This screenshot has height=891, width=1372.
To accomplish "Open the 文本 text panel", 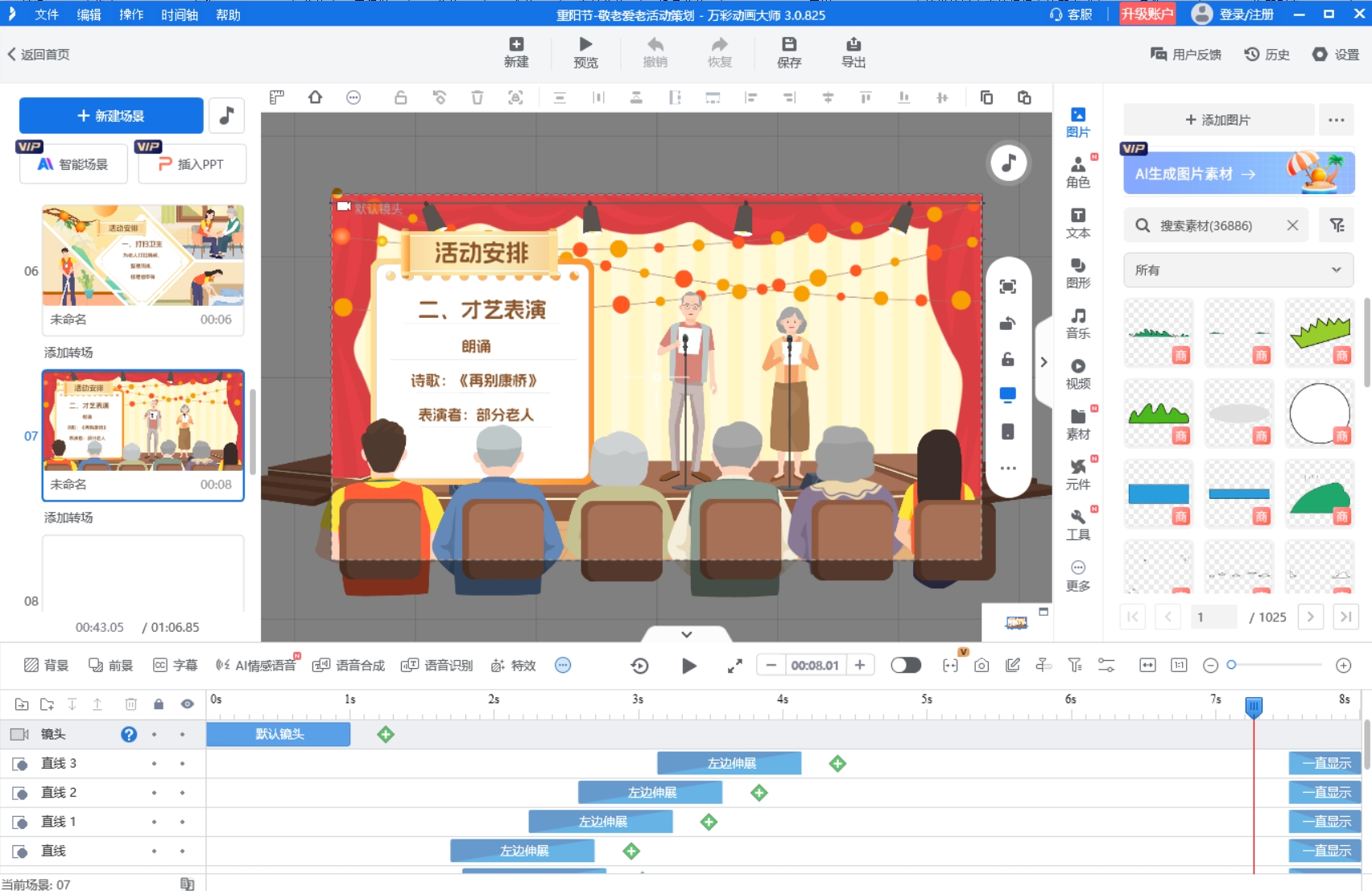I will click(x=1078, y=223).
